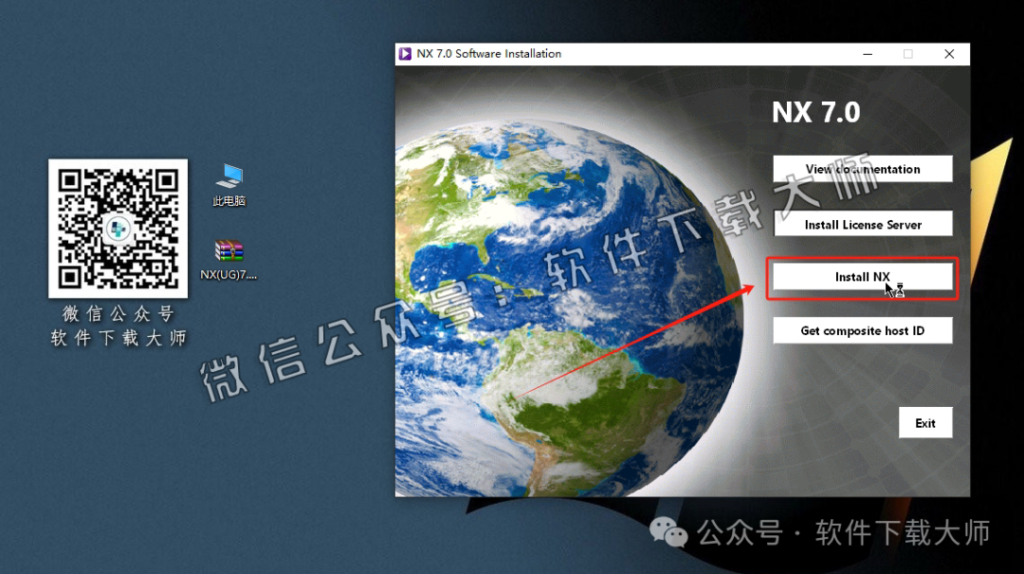Image resolution: width=1024 pixels, height=574 pixels.
Task: Exit the NX 7.0 installer
Action: click(x=925, y=423)
